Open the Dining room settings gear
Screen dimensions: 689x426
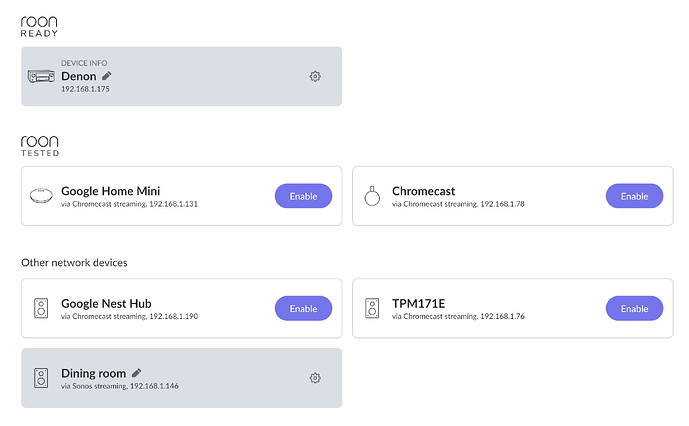(x=315, y=378)
